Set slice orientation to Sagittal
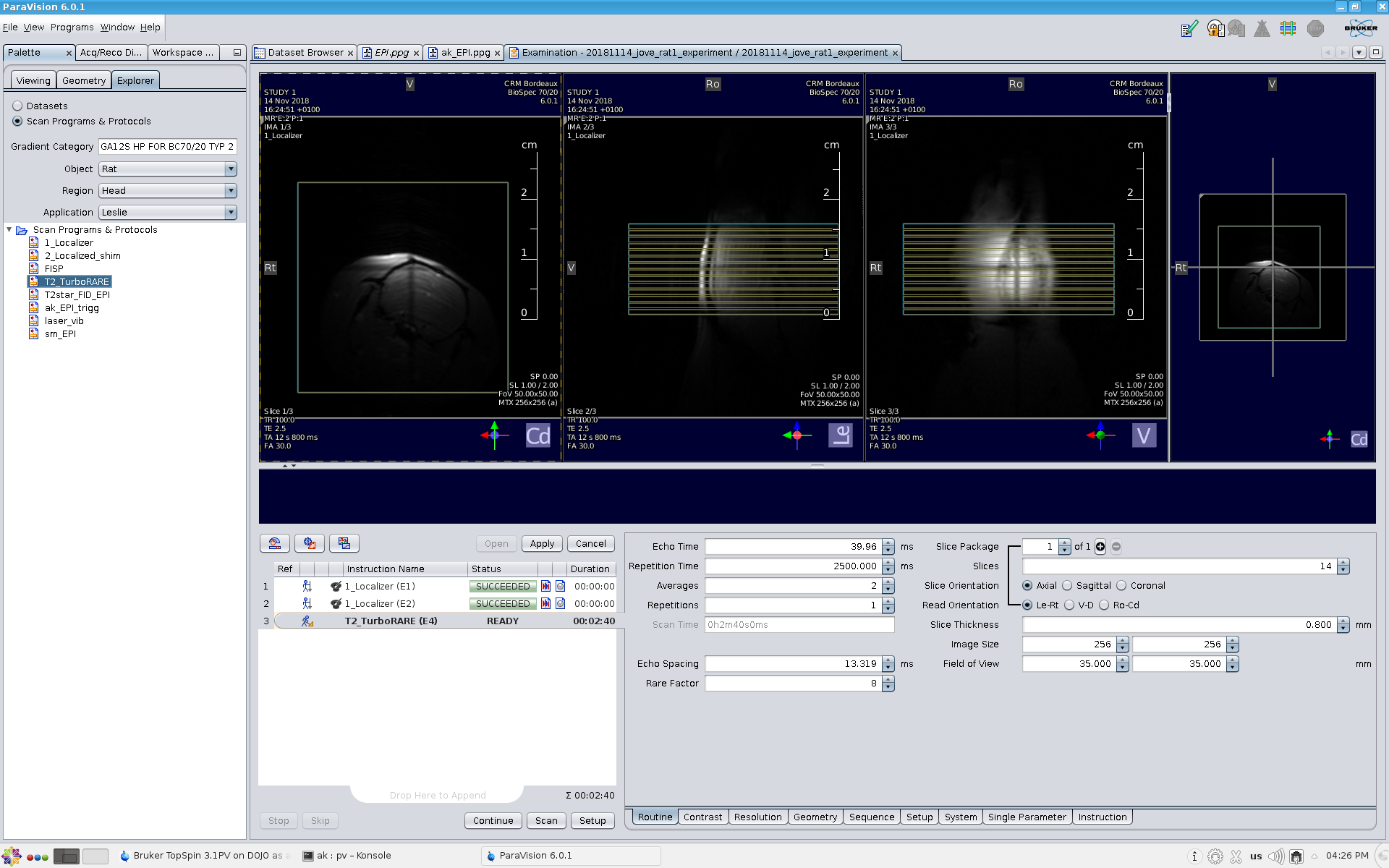1389x868 pixels. click(1068, 586)
